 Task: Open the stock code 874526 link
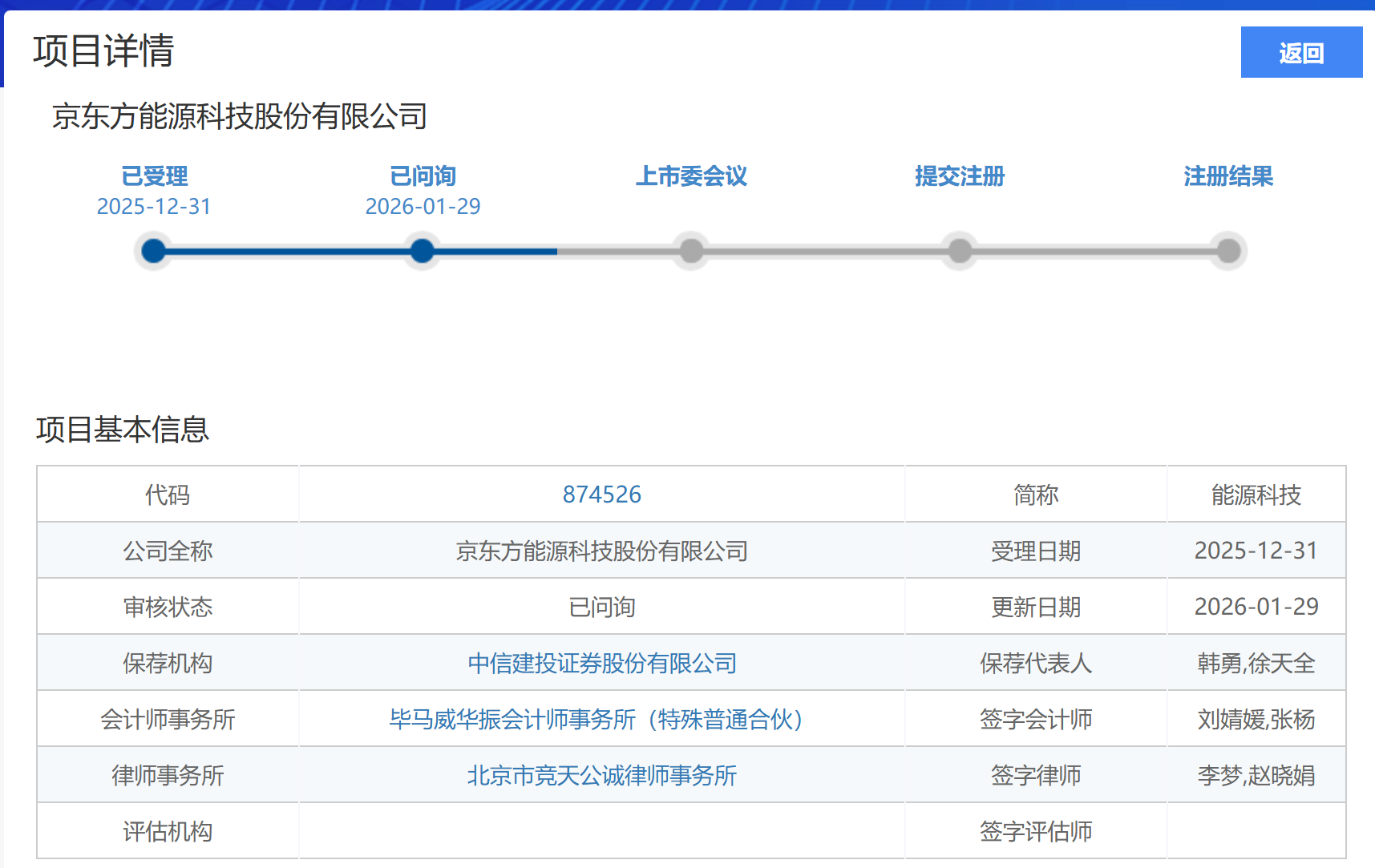click(601, 495)
